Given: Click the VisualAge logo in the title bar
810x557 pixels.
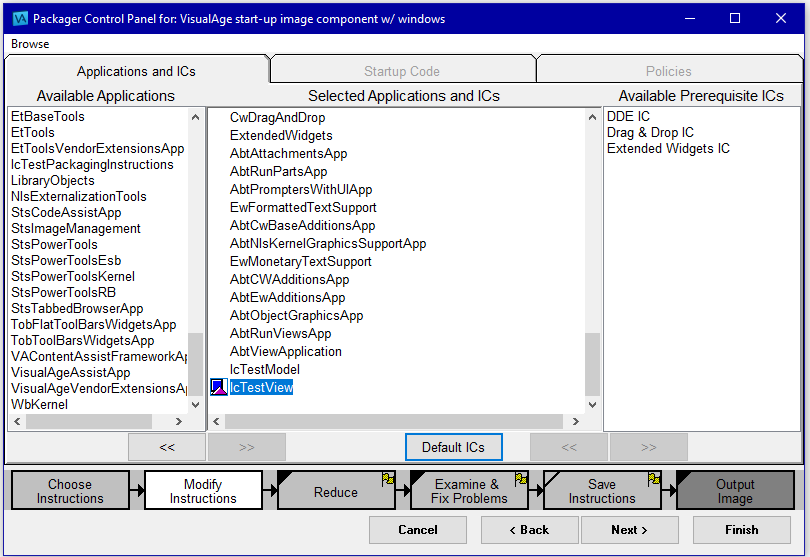Looking at the screenshot, I should coord(18,18).
